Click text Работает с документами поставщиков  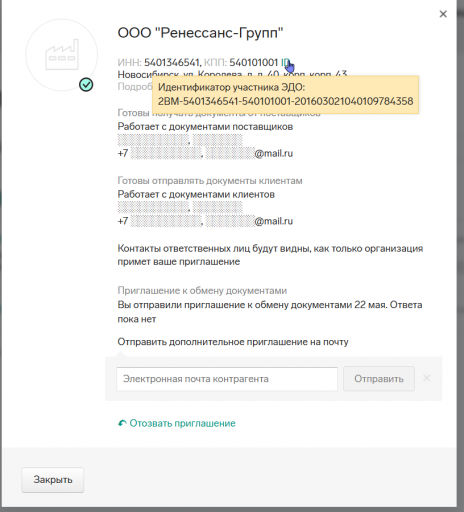pyautogui.click(x=205, y=127)
